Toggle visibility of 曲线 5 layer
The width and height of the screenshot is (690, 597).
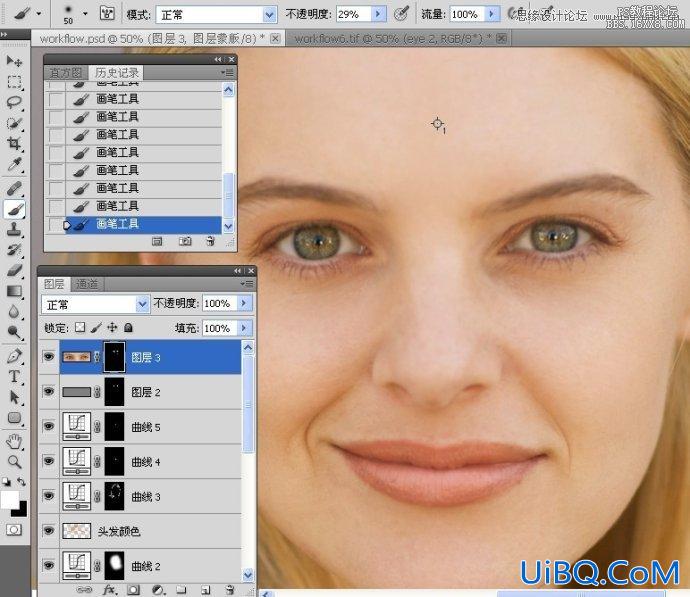click(49, 426)
